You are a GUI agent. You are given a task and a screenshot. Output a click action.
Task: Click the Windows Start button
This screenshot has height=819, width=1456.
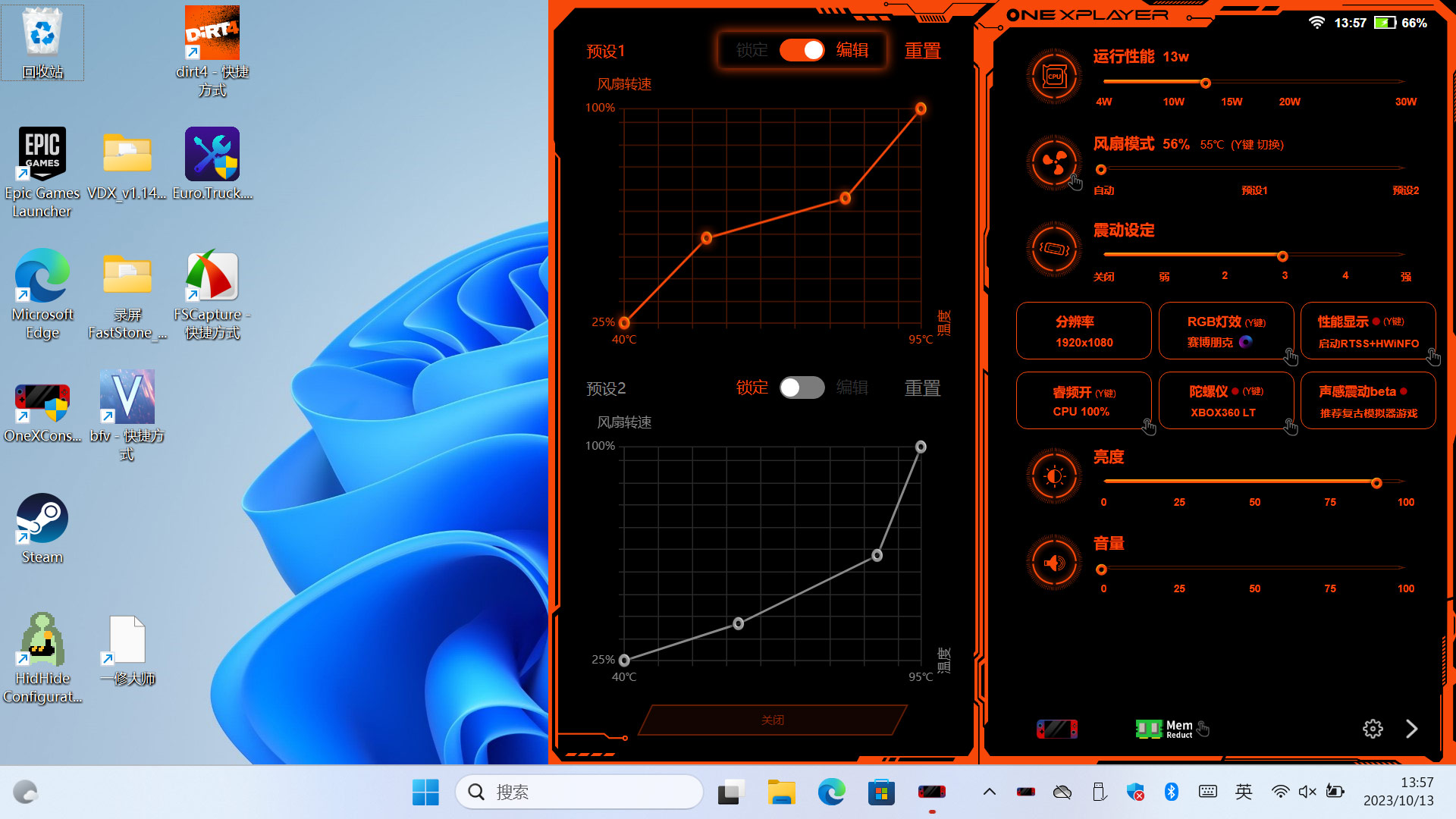tap(425, 792)
